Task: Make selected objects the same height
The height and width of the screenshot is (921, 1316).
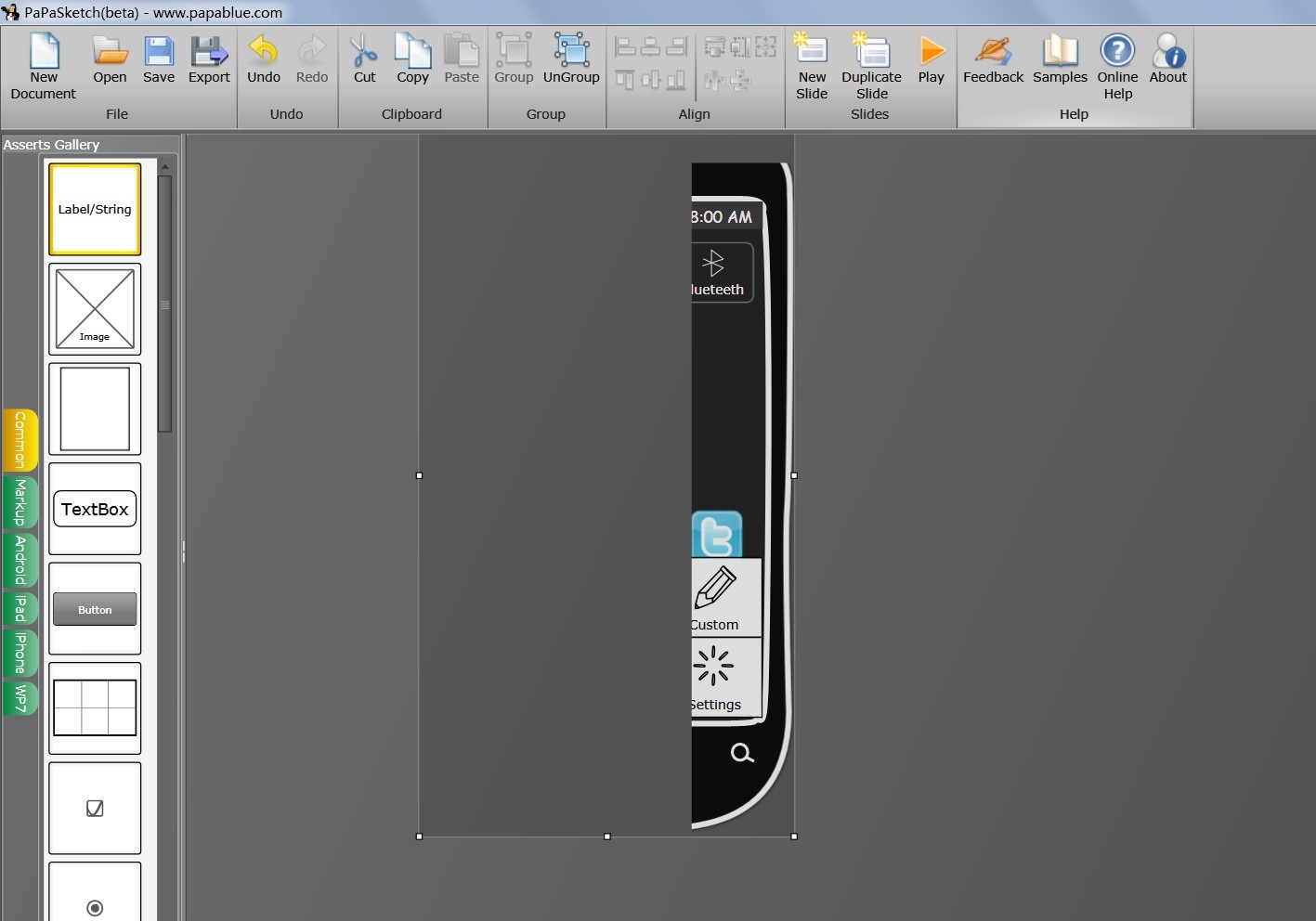Action: [x=740, y=46]
